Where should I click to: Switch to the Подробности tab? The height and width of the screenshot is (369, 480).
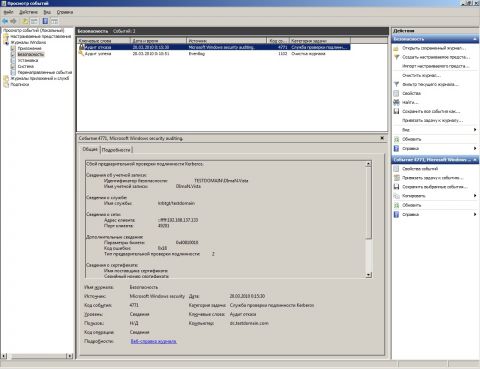(116, 150)
